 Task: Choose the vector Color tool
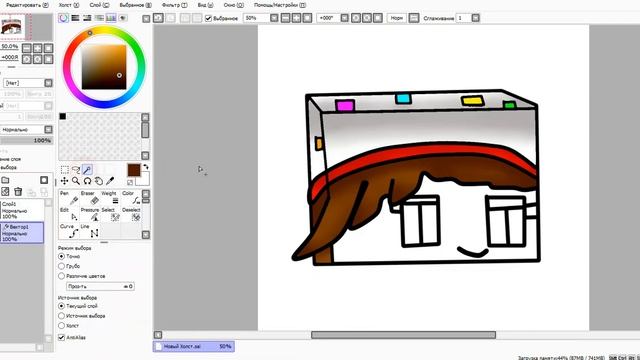click(131, 198)
